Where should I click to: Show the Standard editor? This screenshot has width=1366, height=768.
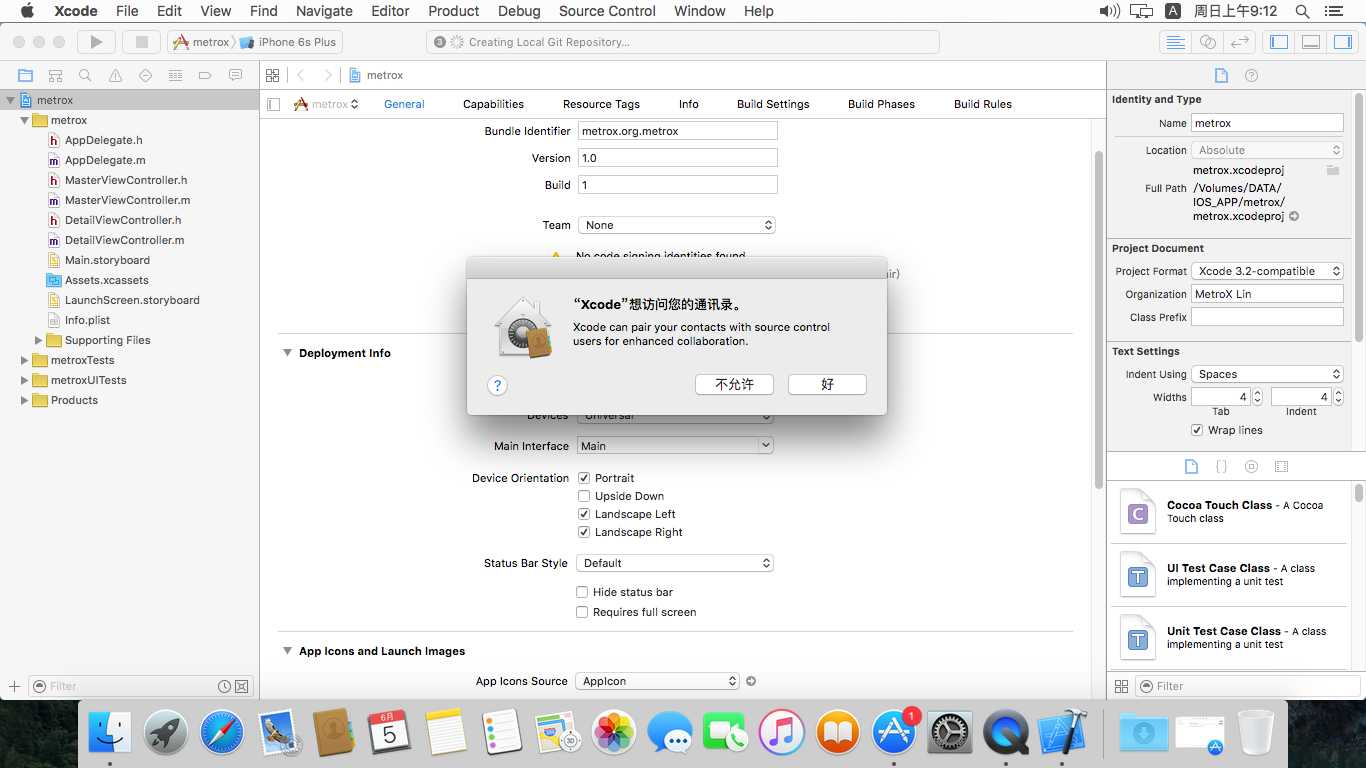1176,42
